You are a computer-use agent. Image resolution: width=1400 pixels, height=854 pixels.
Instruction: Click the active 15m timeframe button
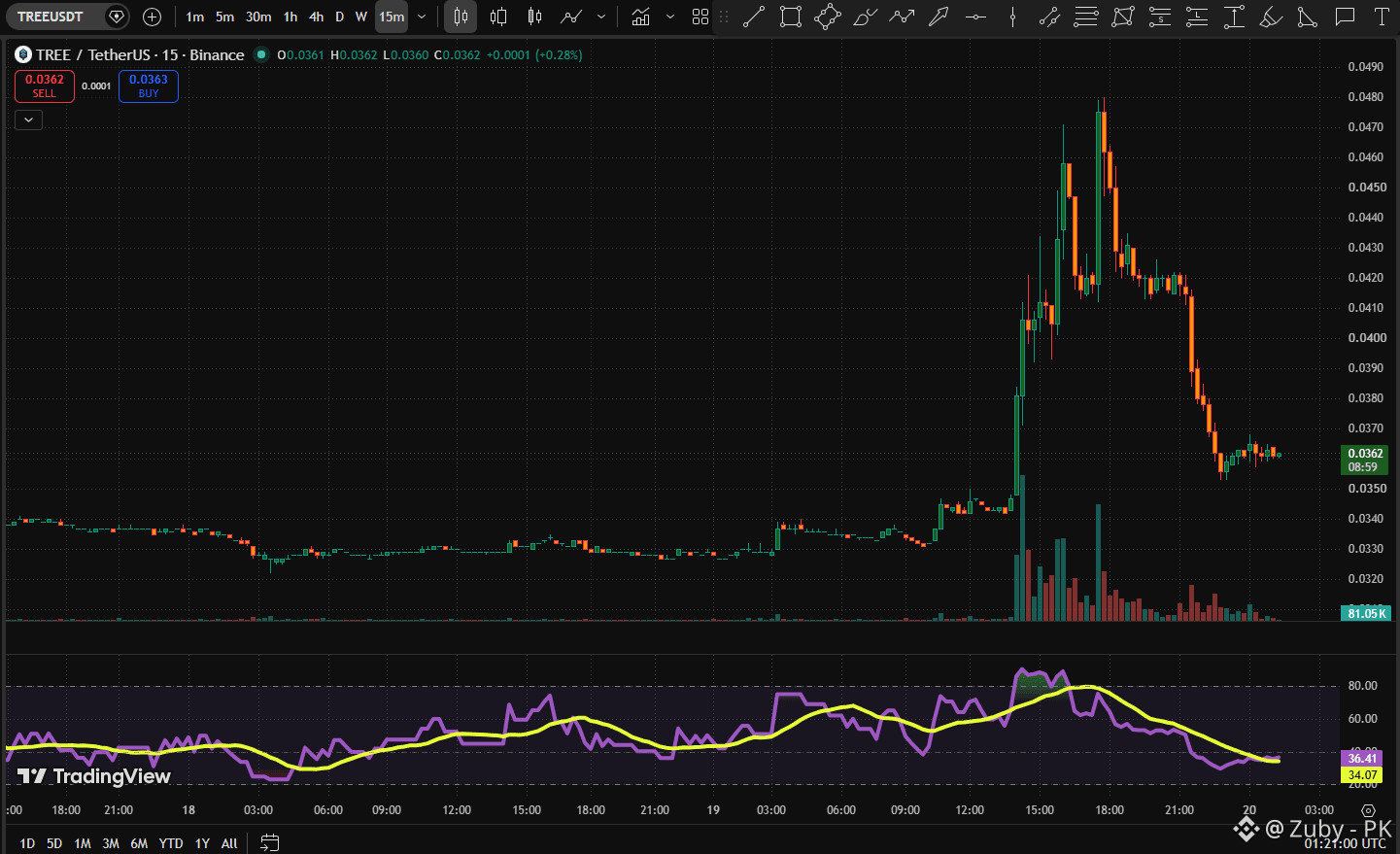(x=392, y=17)
